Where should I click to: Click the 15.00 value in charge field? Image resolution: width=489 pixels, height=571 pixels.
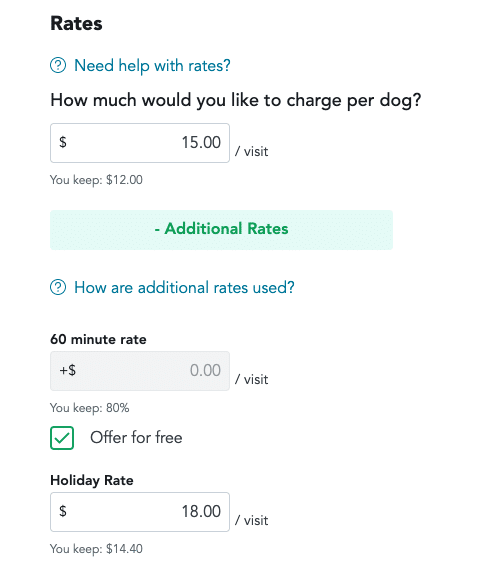(x=201, y=142)
